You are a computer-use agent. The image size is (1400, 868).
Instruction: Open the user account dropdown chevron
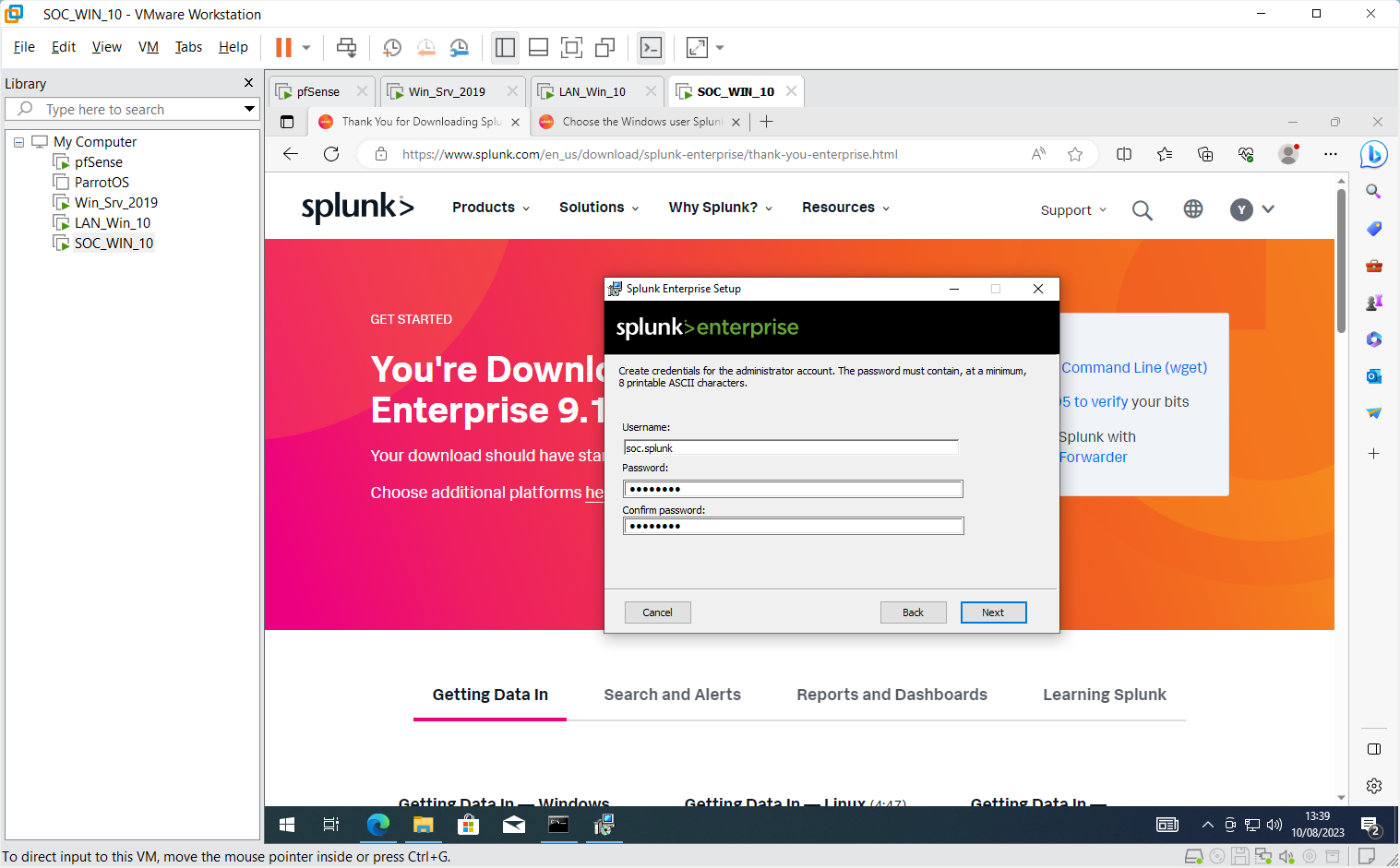click(1268, 209)
